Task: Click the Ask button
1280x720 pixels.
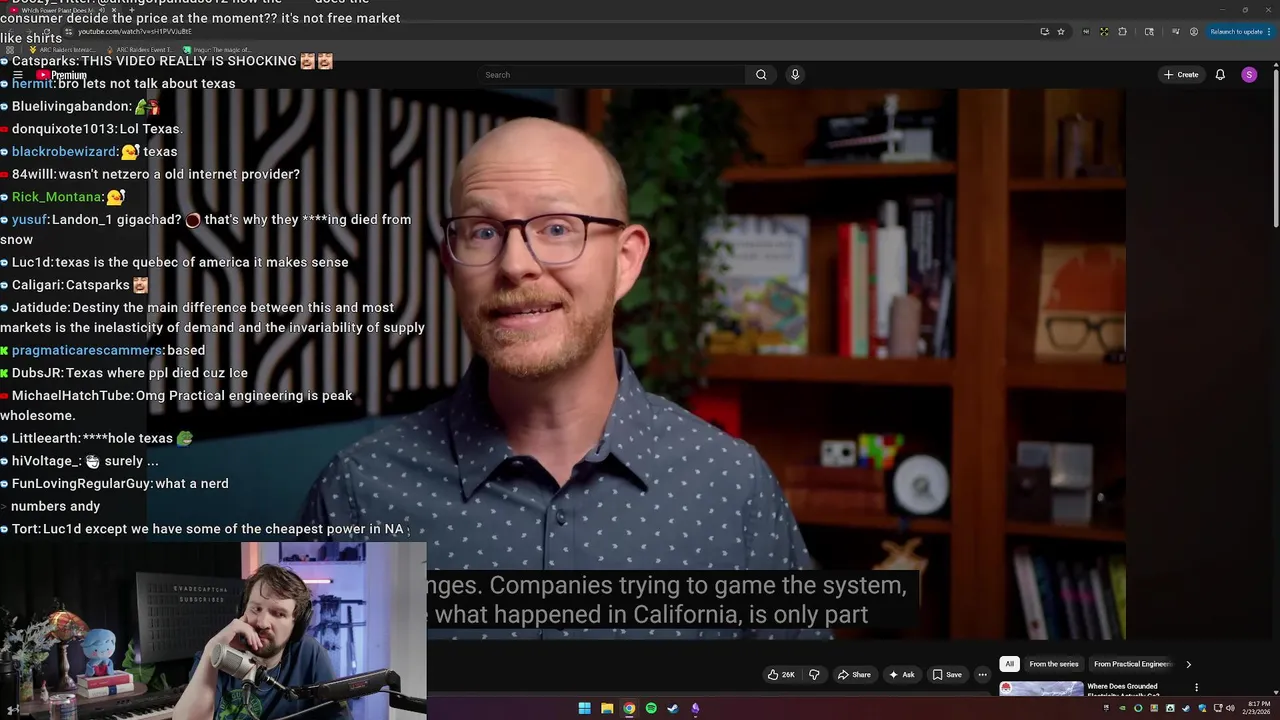Action: tap(901, 675)
